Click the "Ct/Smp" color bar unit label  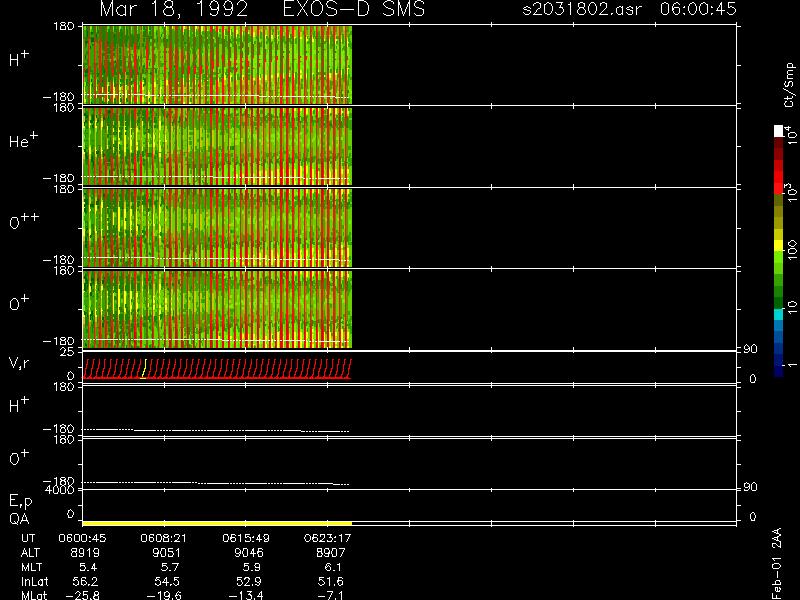tap(789, 85)
